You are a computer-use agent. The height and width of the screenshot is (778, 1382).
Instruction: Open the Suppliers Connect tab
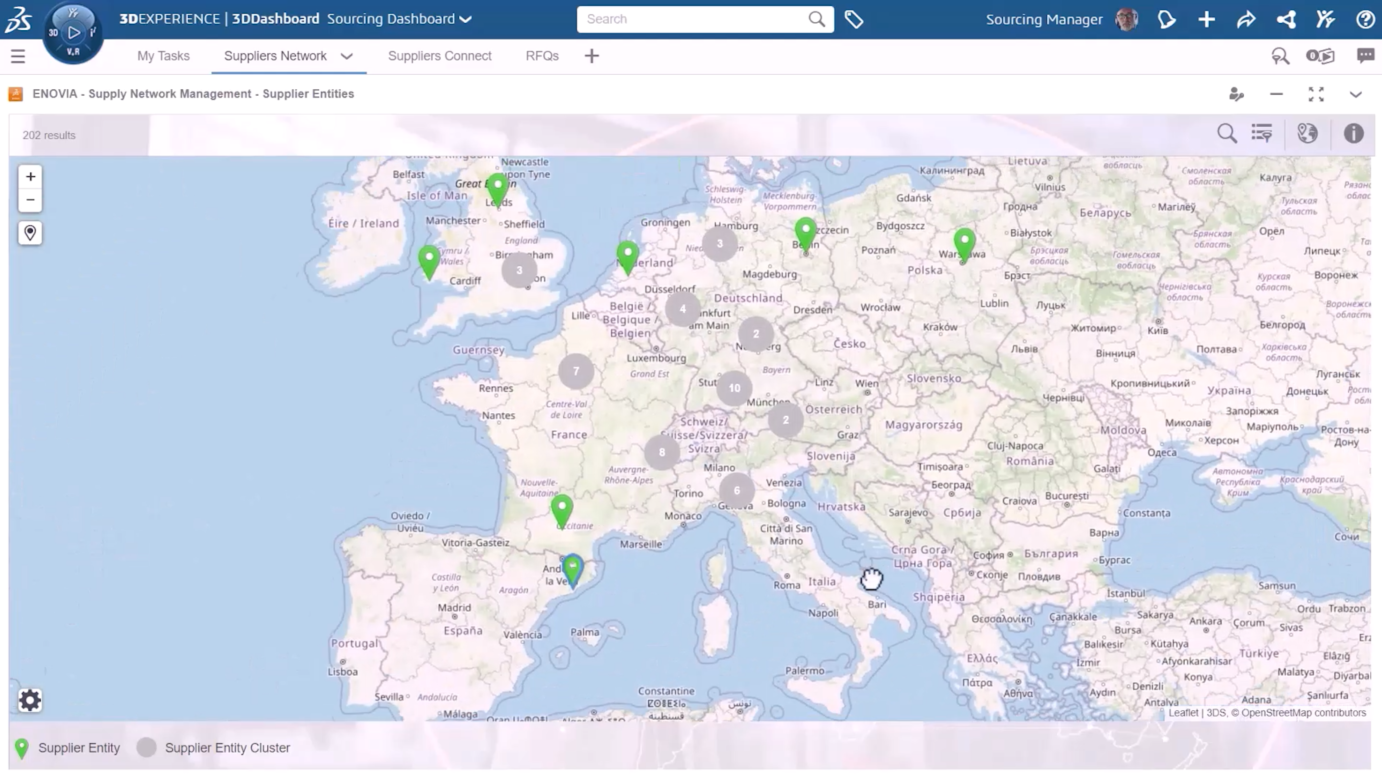[439, 56]
